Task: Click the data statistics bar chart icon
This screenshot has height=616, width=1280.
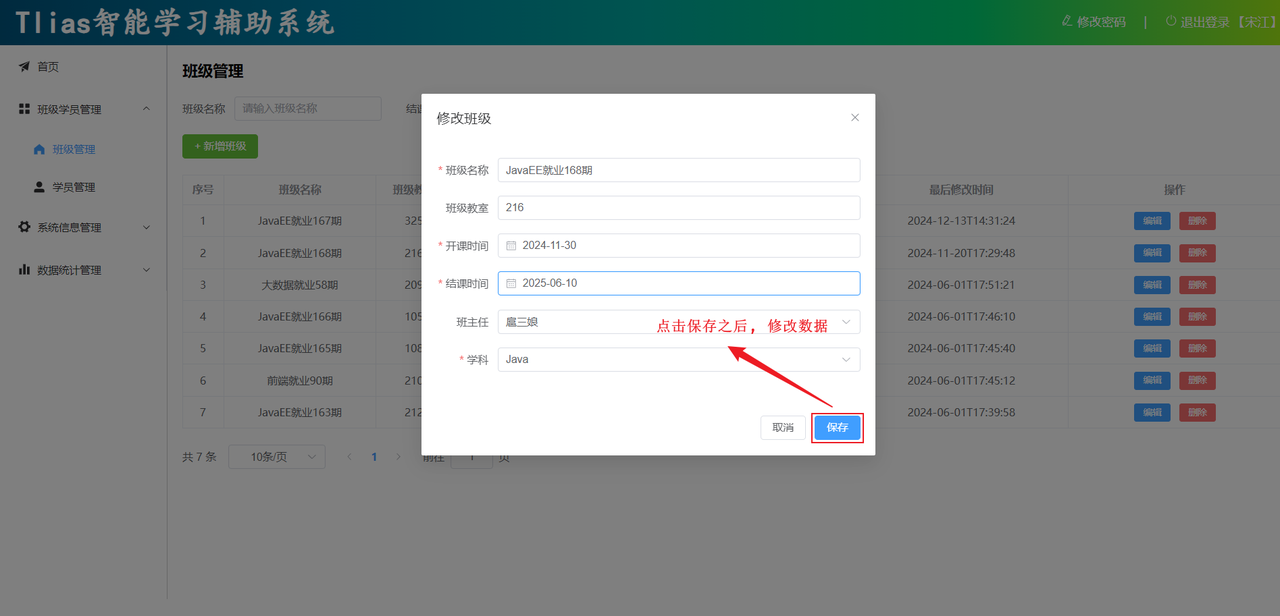Action: [x=24, y=270]
